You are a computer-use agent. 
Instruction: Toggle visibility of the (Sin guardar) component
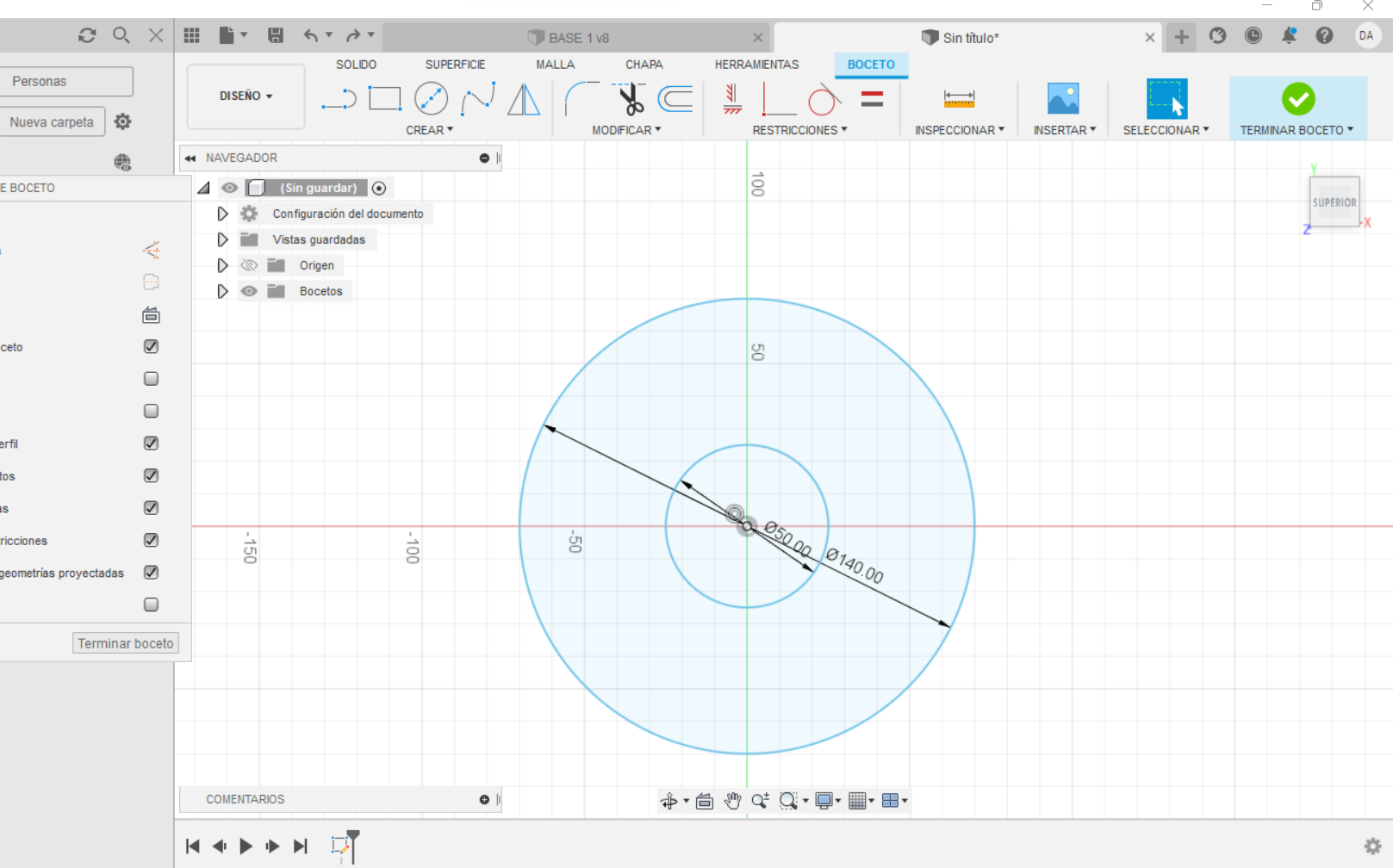click(x=229, y=188)
